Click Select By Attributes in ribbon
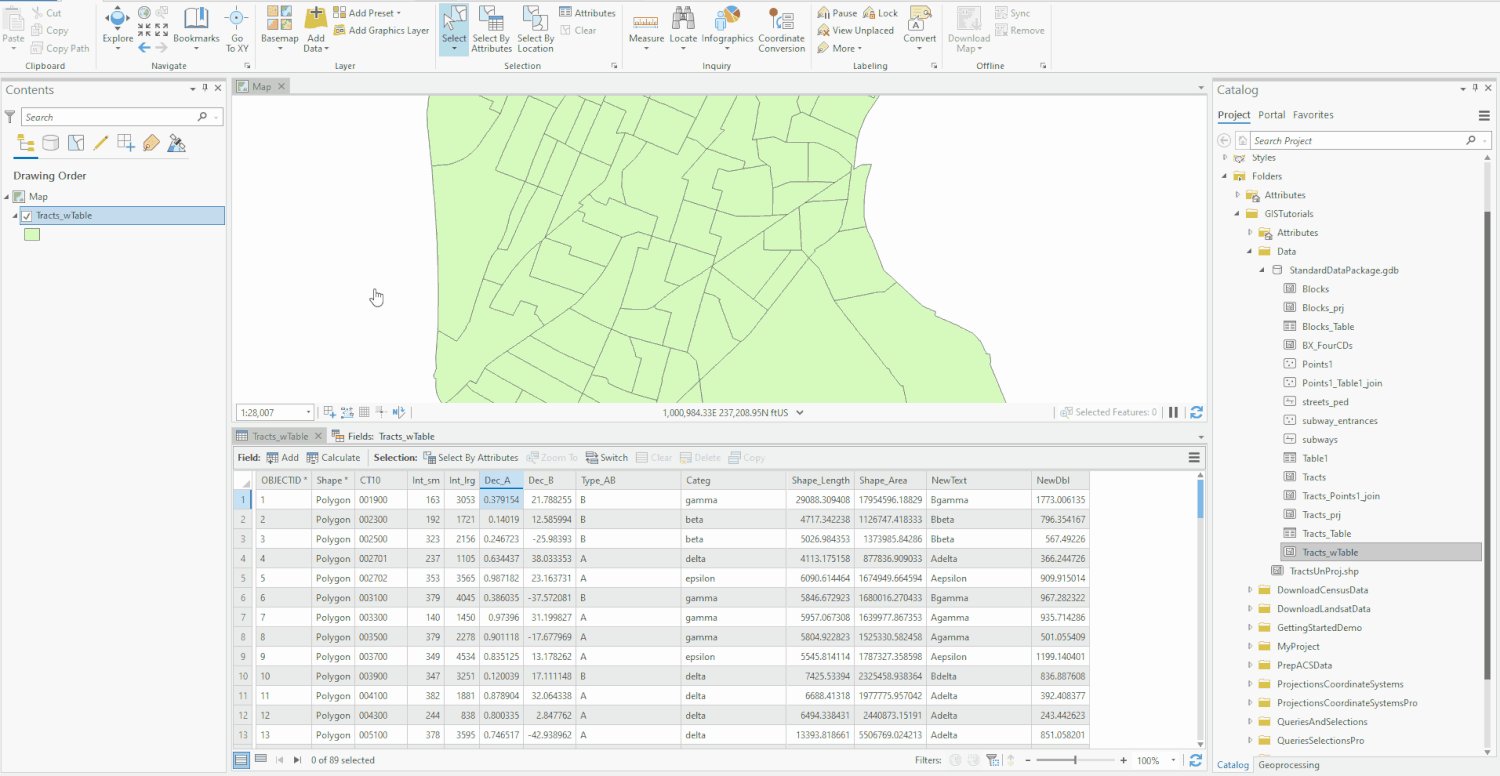This screenshot has height=776, width=1500. click(x=492, y=29)
